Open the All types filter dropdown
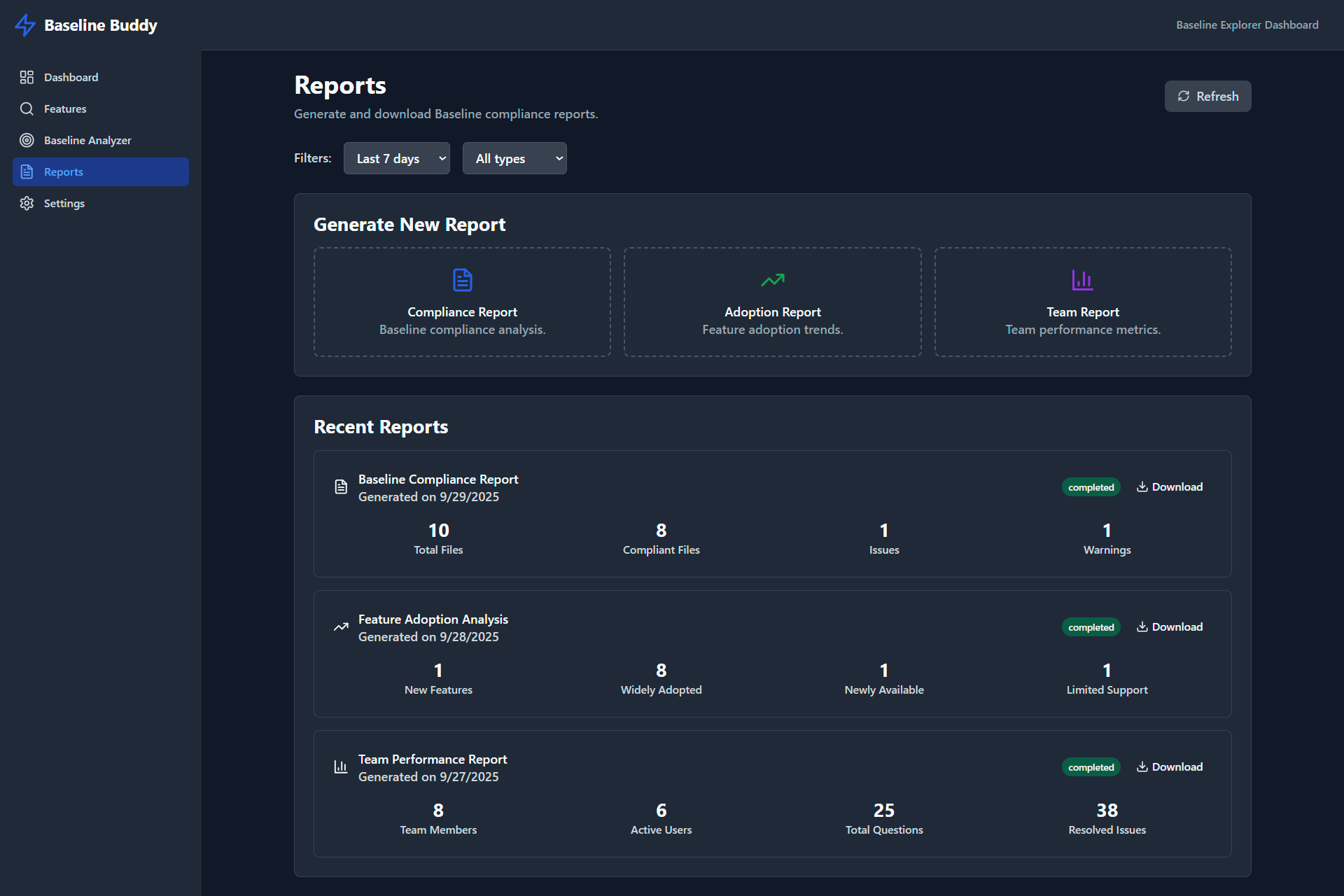Viewport: 1344px width, 896px height. (514, 158)
